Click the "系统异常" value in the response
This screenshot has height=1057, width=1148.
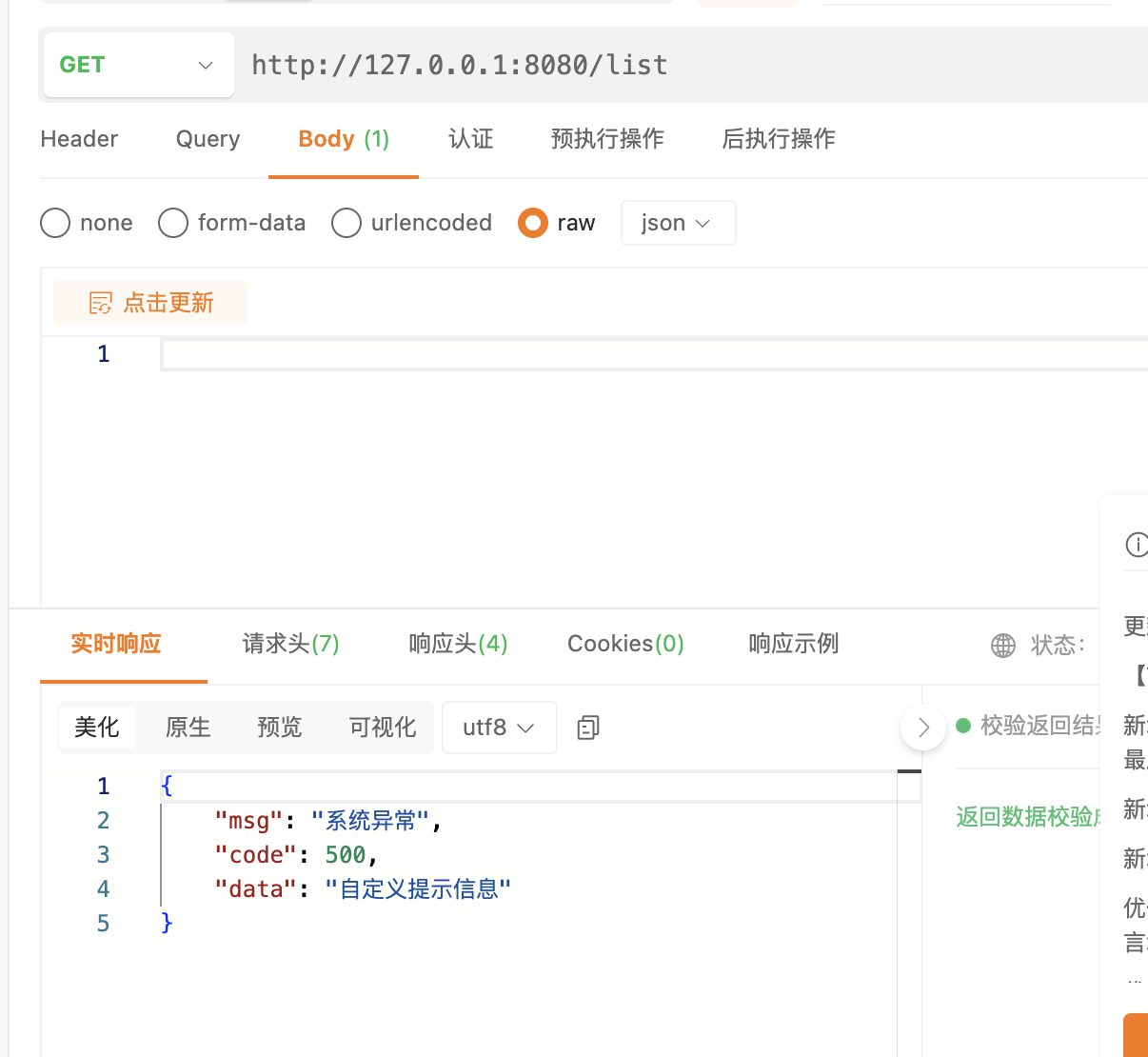pos(371,821)
